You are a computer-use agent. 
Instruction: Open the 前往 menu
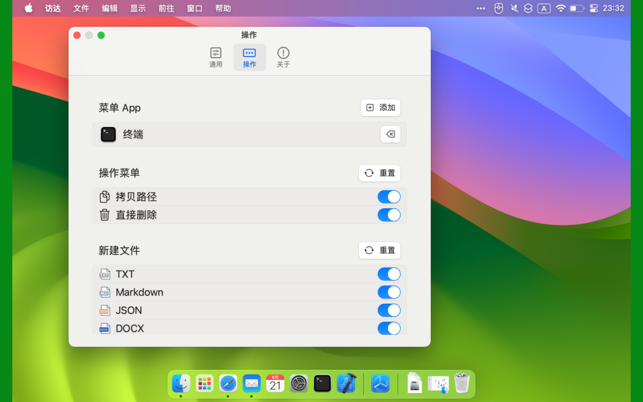click(166, 8)
